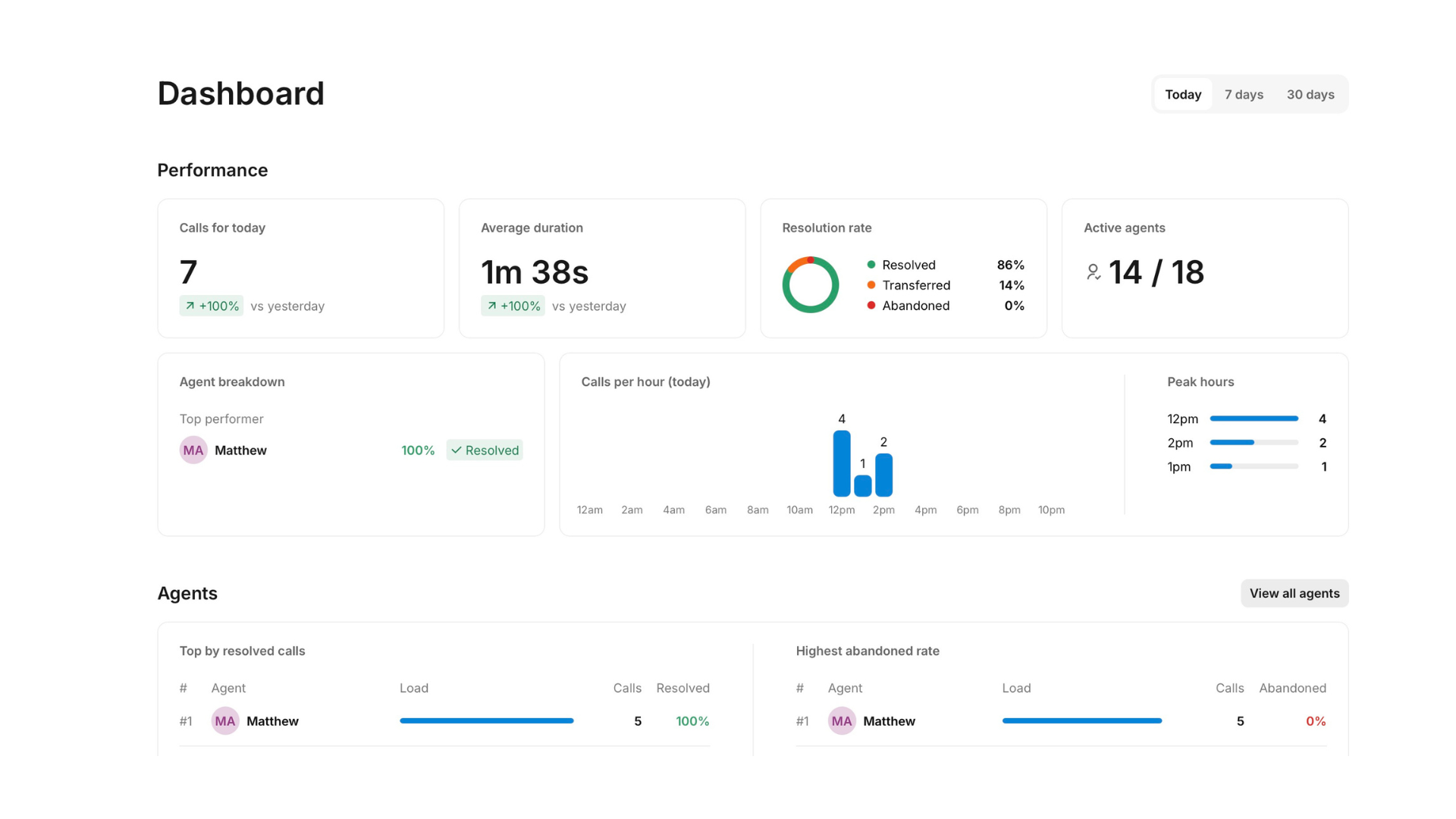This screenshot has height=819, width=1456.
Task: Click the resolution rate donut chart
Action: (x=811, y=285)
